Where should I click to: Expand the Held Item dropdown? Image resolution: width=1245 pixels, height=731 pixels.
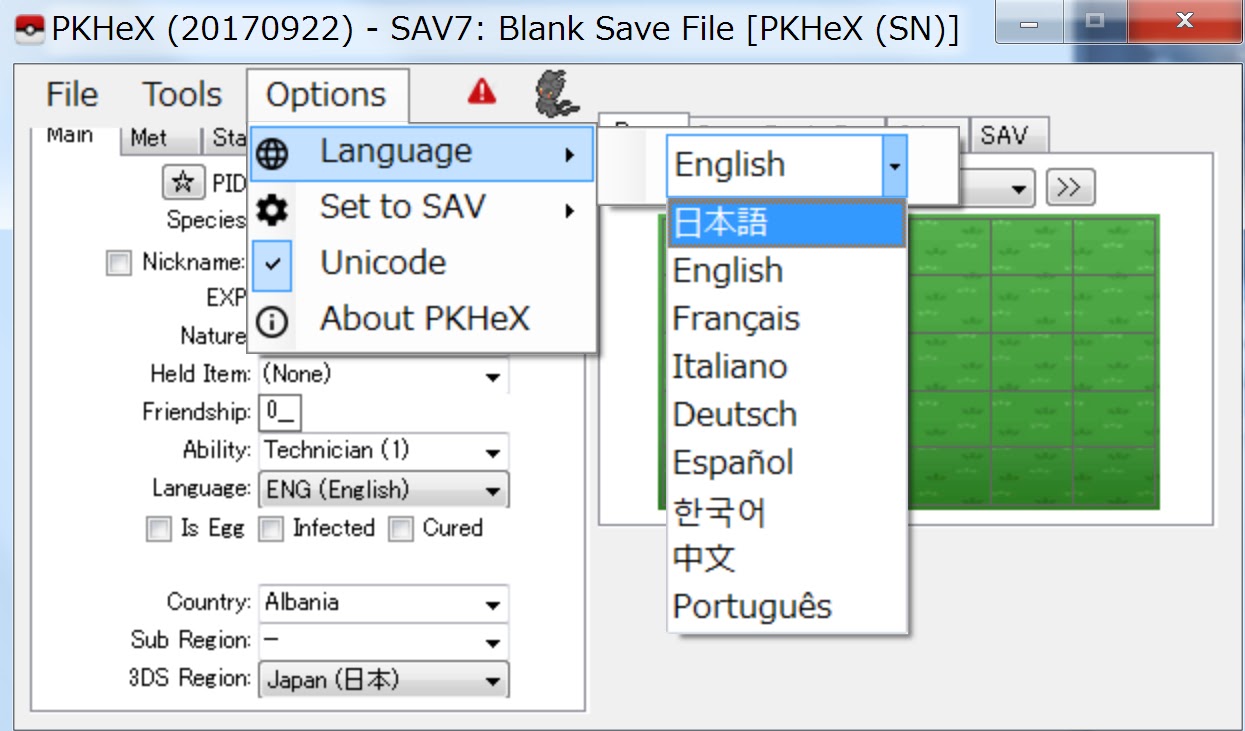click(493, 376)
